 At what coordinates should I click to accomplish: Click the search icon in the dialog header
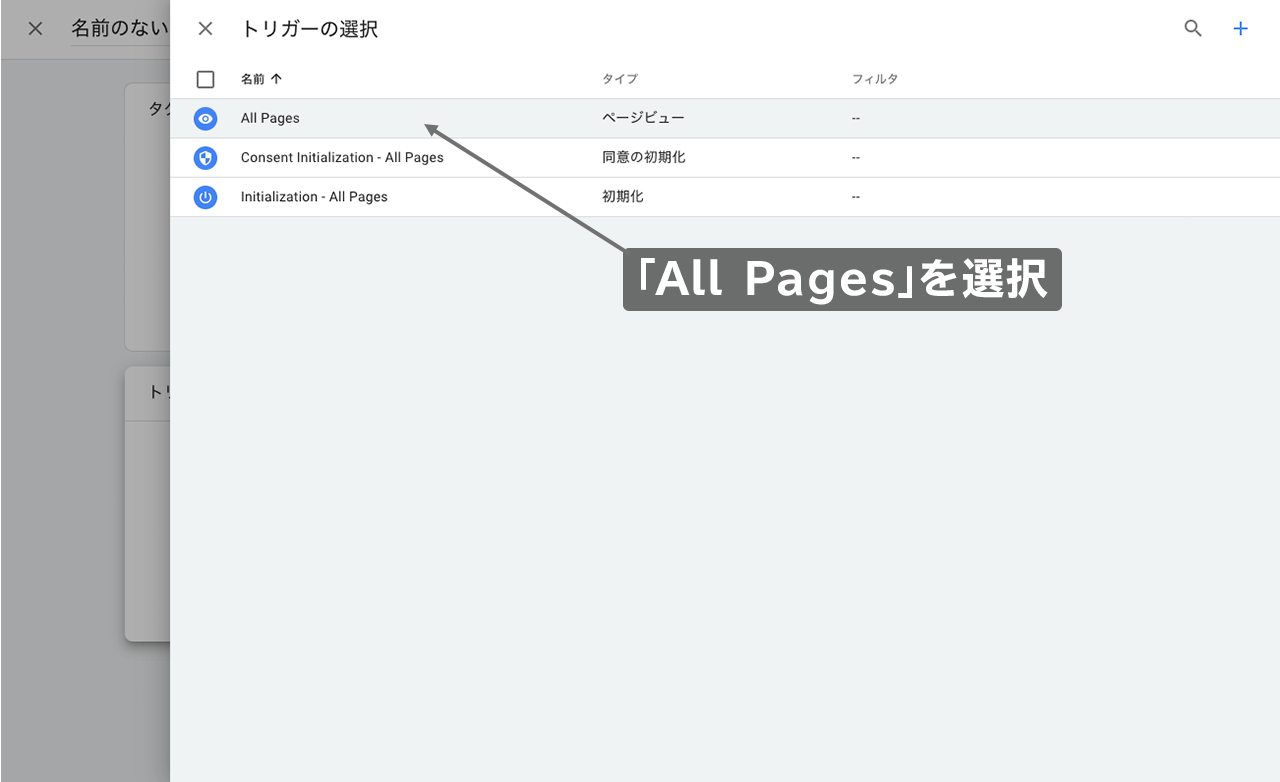(x=1192, y=28)
